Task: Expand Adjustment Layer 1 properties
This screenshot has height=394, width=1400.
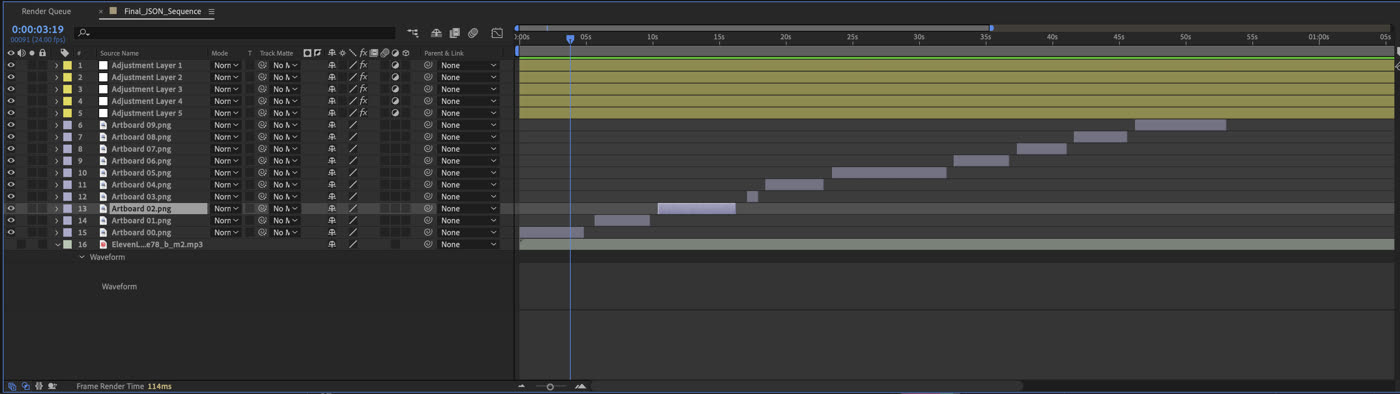Action: (56, 65)
